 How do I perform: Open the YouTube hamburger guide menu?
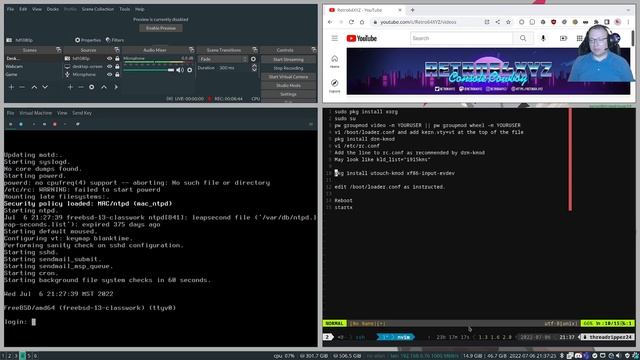tap(335, 38)
